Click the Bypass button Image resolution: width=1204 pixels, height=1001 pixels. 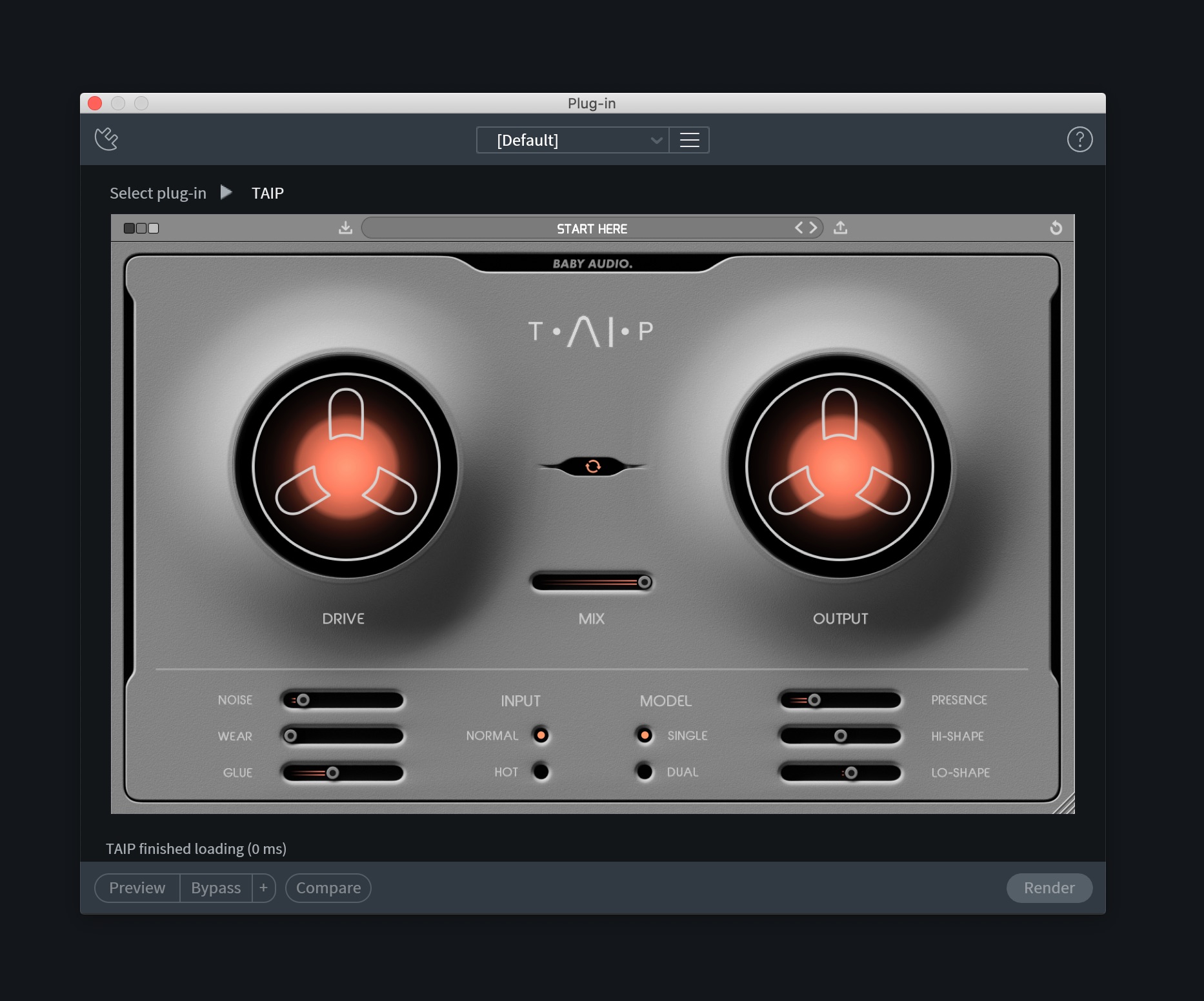click(216, 888)
